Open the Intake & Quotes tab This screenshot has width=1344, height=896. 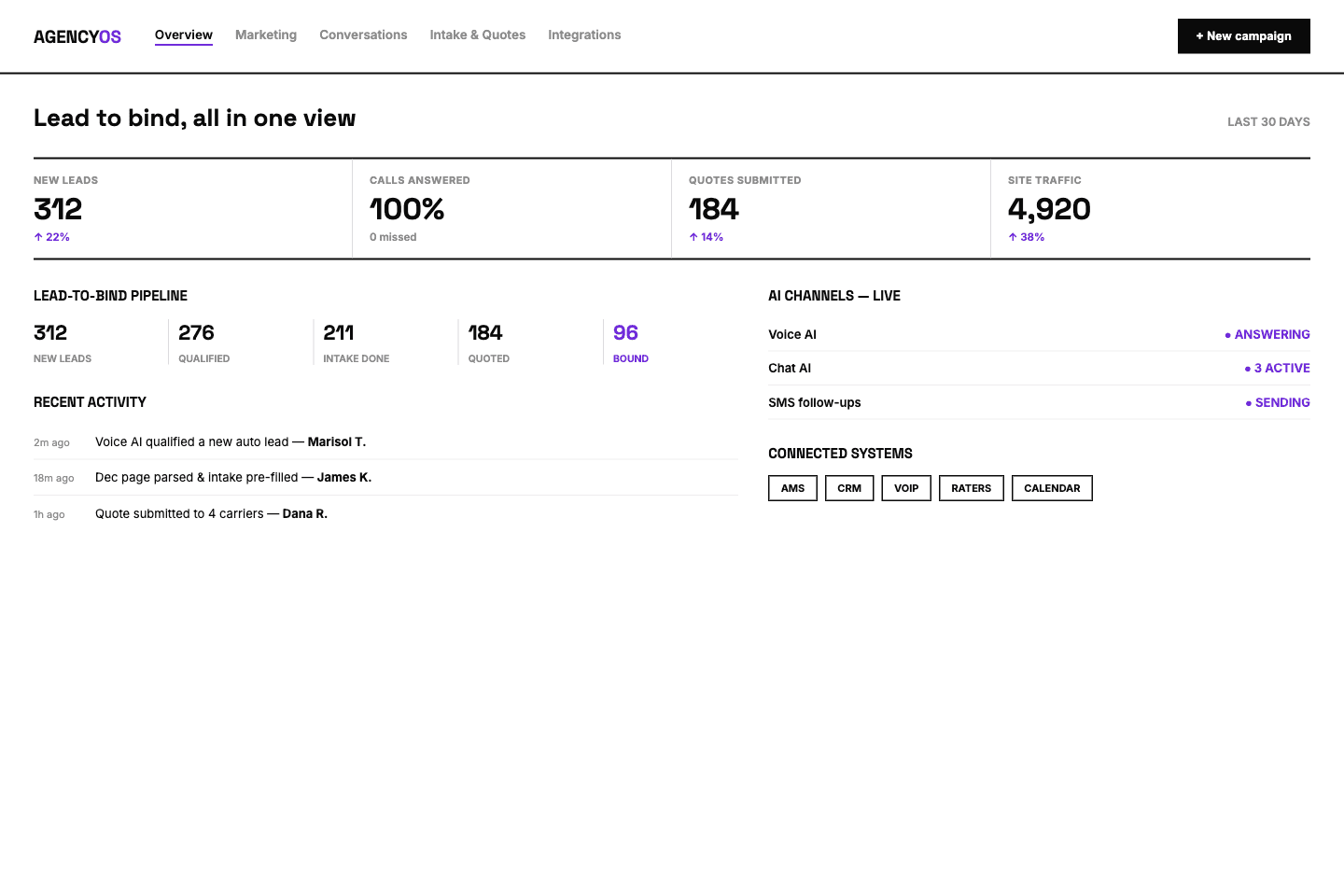(x=478, y=35)
